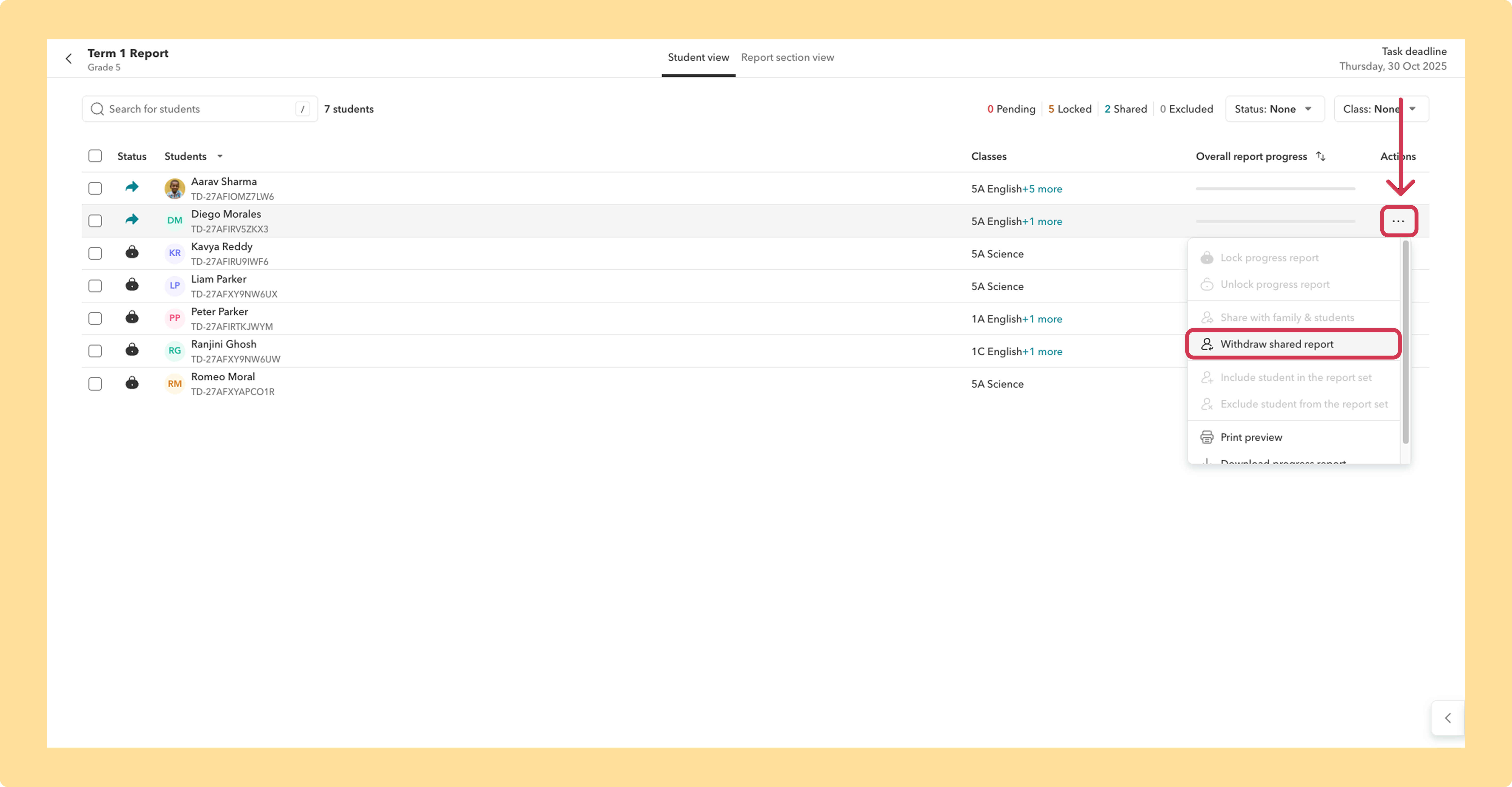Focus the Search for students field

tap(200, 109)
